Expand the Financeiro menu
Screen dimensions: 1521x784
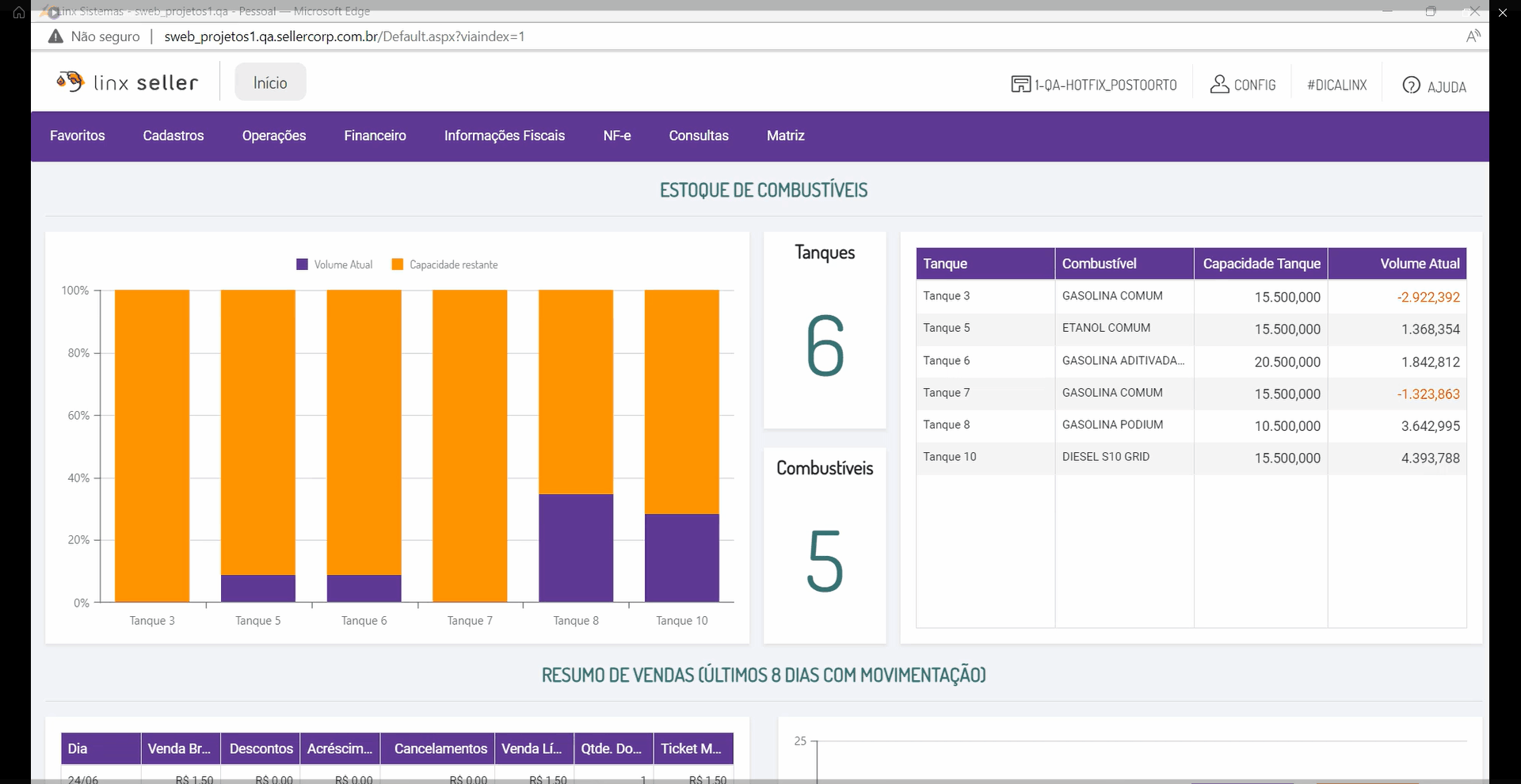click(375, 135)
